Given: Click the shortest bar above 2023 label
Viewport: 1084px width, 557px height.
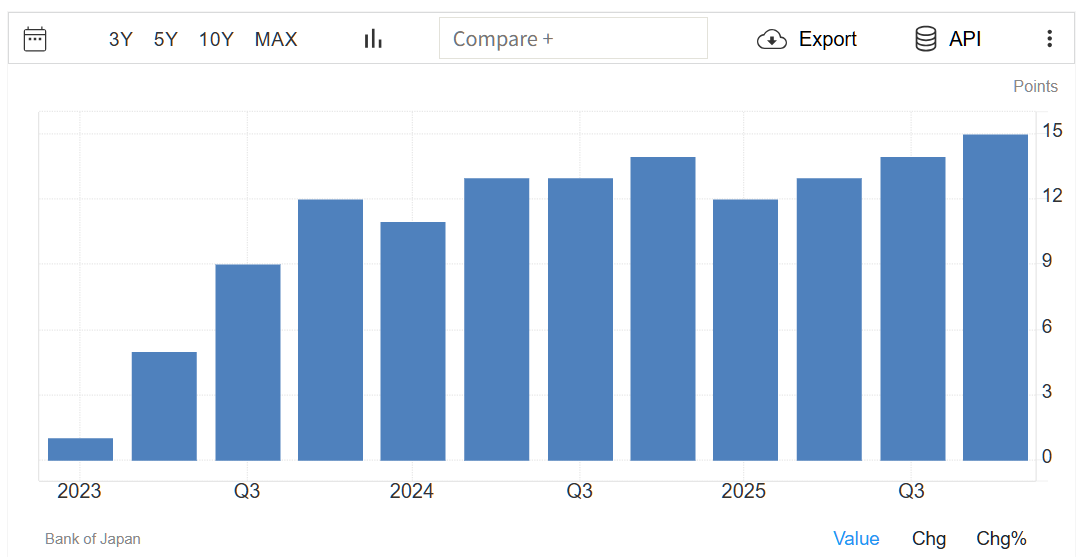Looking at the screenshot, I should [x=81, y=450].
